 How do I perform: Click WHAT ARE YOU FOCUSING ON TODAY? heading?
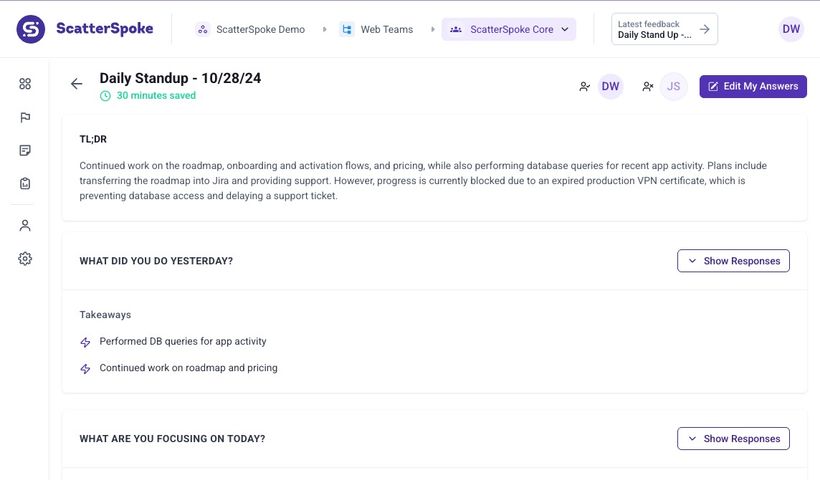[x=173, y=439]
